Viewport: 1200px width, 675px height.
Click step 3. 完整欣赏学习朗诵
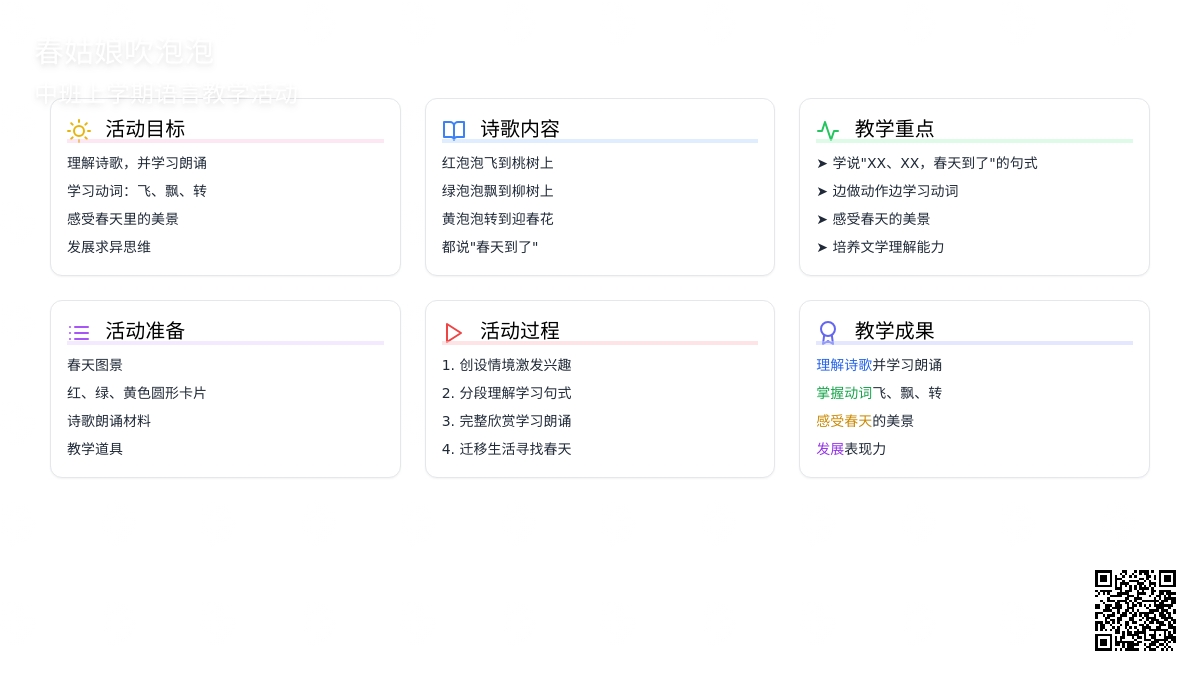point(507,421)
